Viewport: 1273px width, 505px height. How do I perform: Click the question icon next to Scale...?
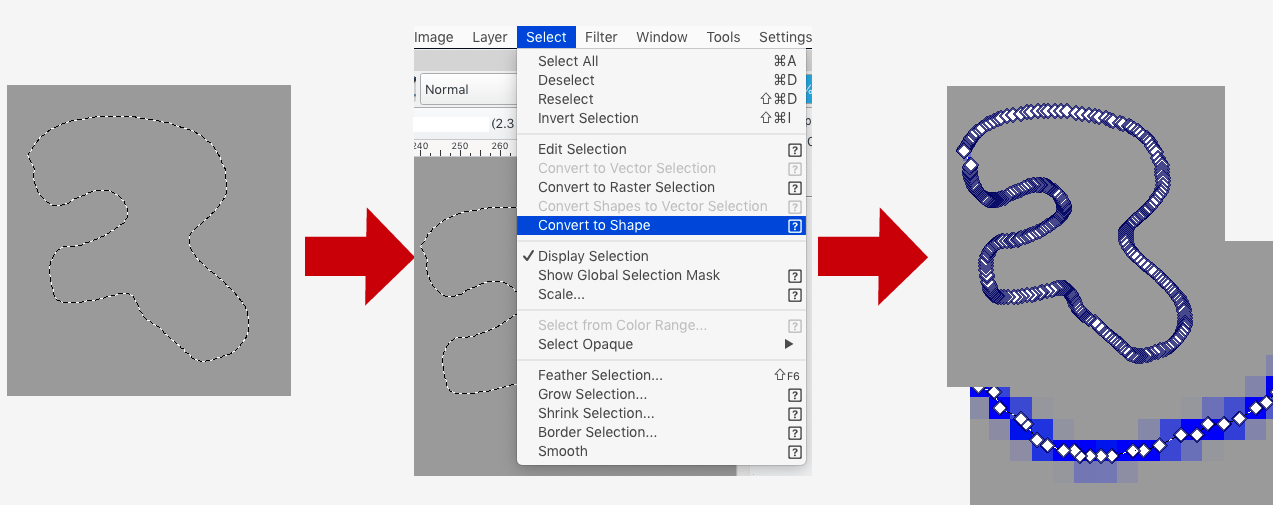(x=795, y=295)
